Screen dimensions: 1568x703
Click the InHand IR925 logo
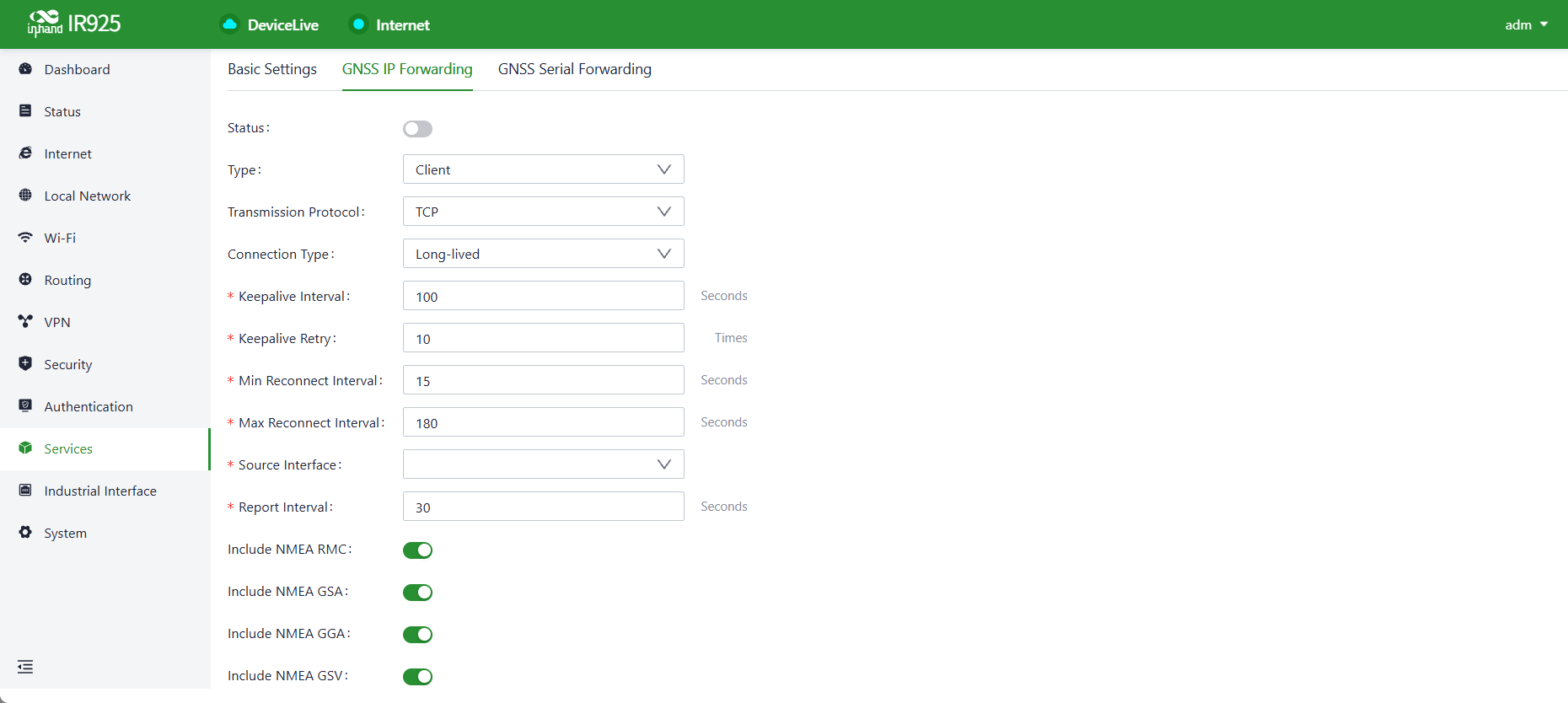point(74,24)
